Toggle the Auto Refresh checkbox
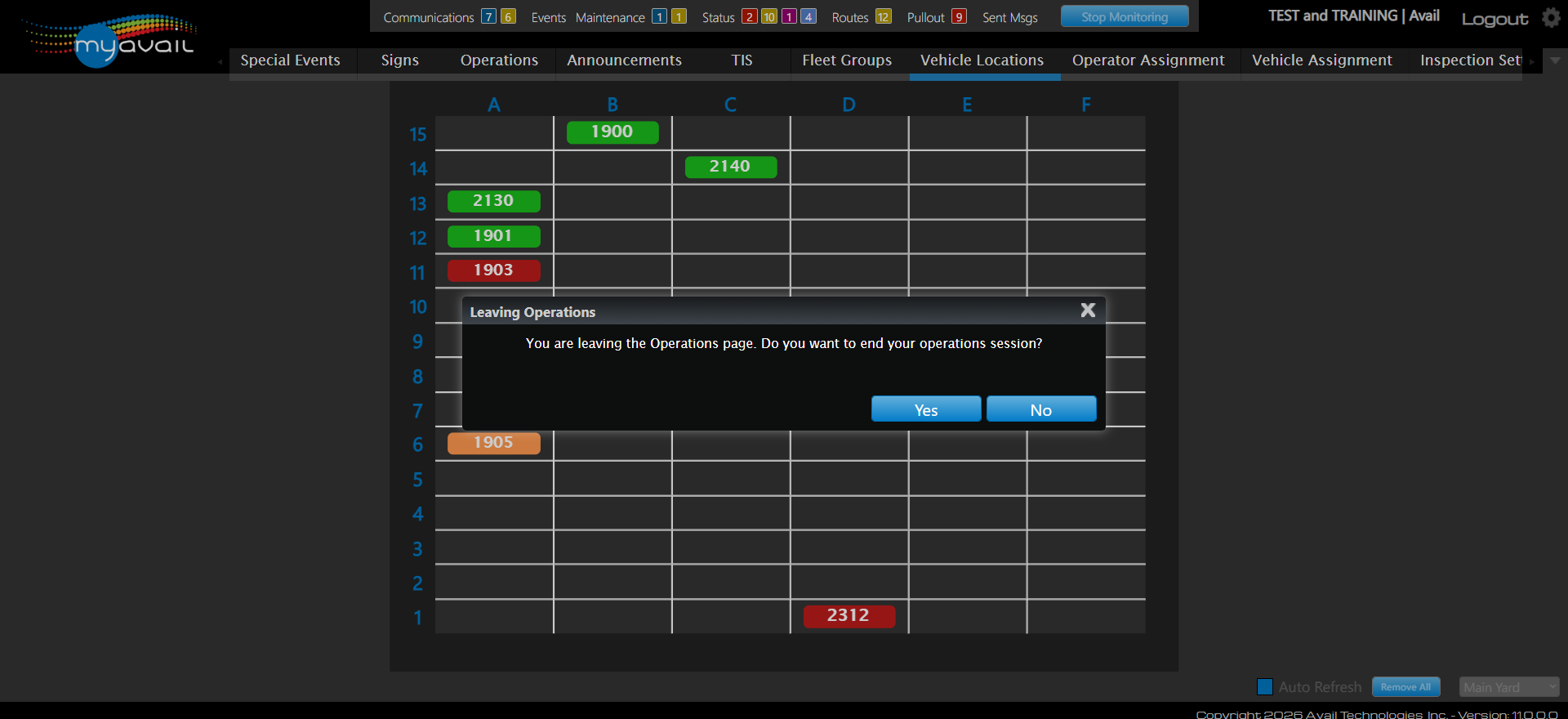Image resolution: width=1568 pixels, height=719 pixels. 1265,687
